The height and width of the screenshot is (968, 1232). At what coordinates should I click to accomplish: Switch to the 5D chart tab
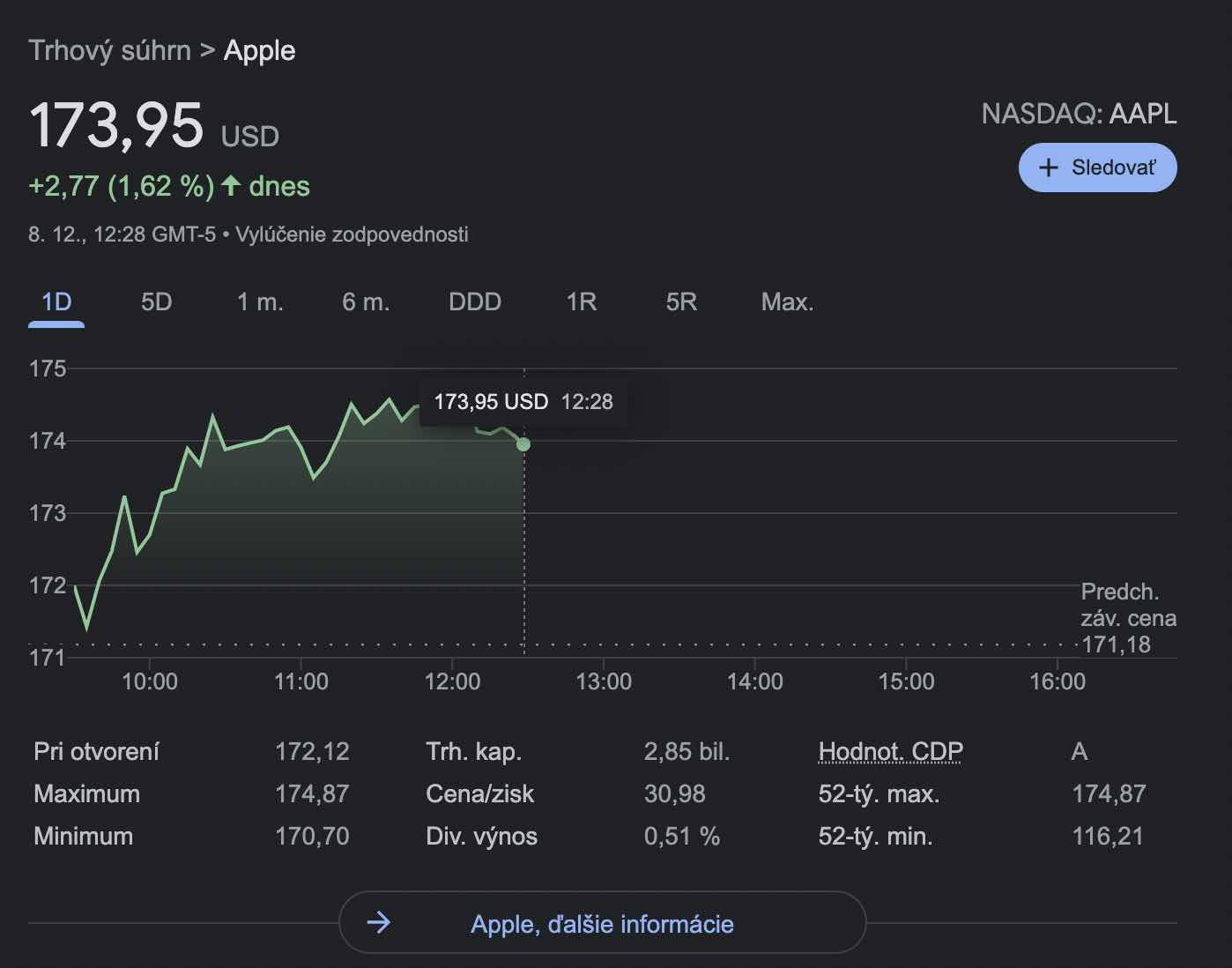click(156, 302)
